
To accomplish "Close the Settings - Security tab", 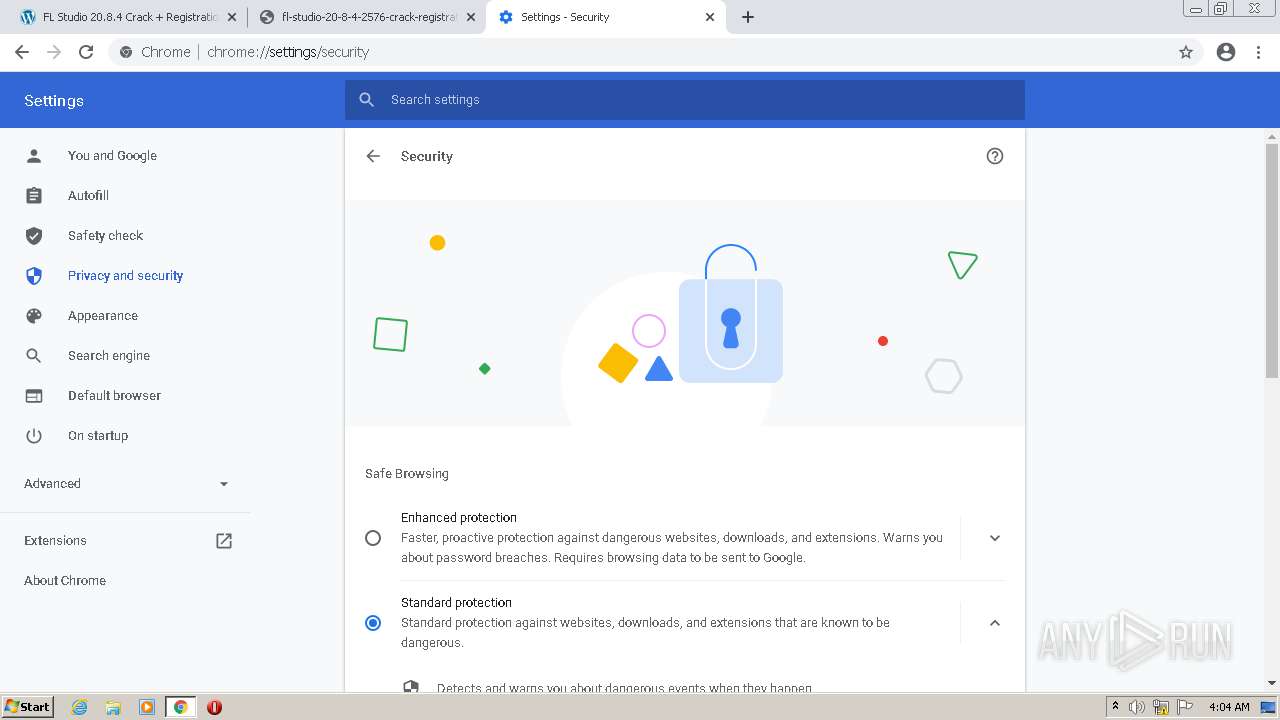I will [x=710, y=17].
